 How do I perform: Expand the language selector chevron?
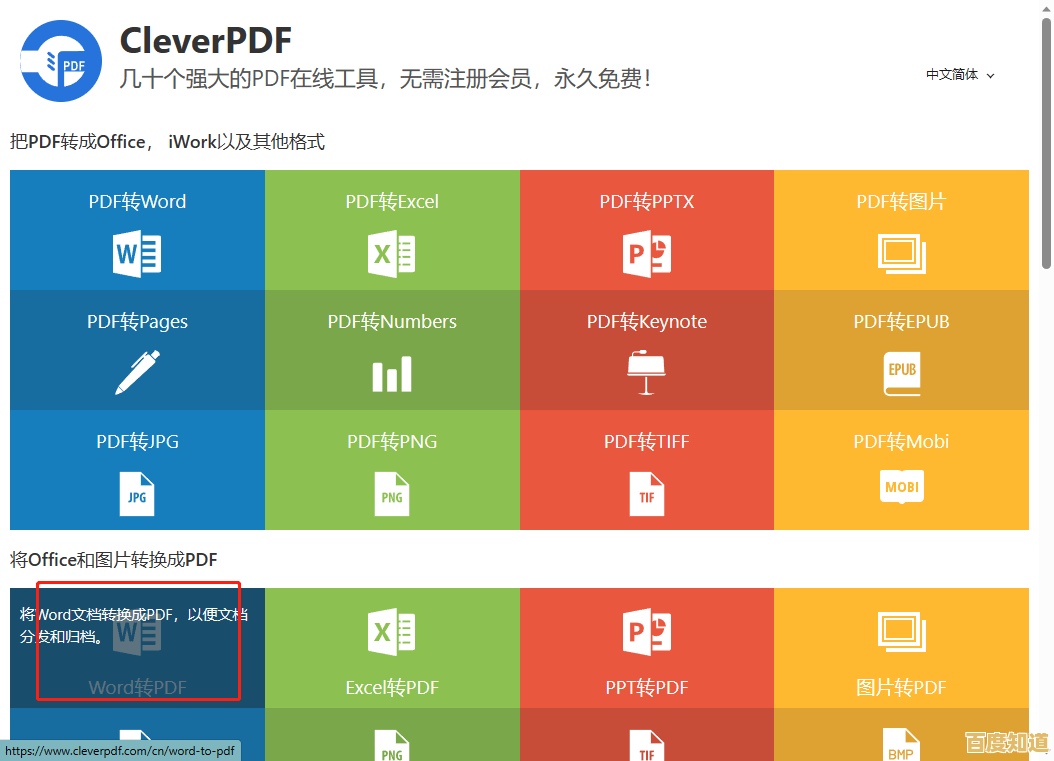(990, 75)
